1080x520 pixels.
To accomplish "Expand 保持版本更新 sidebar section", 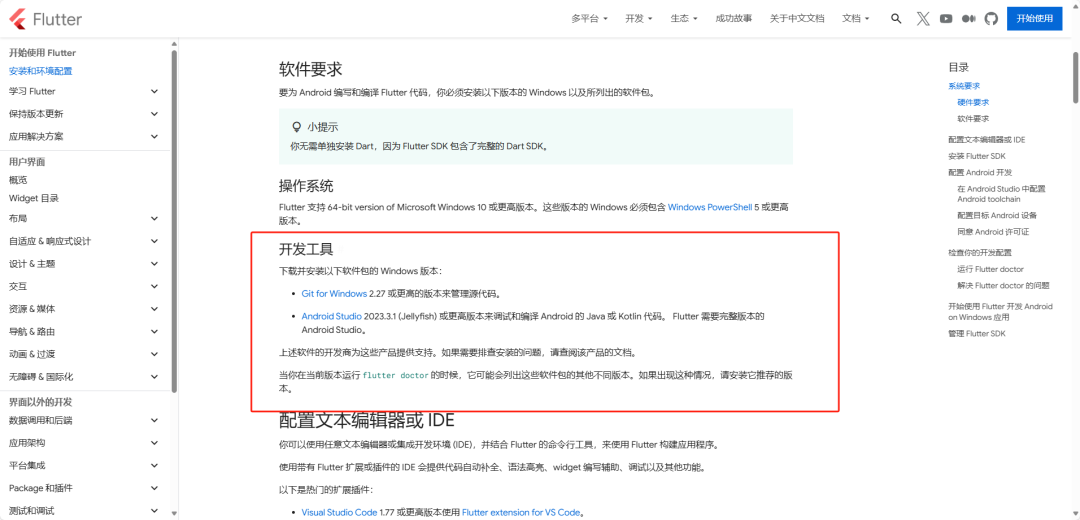I will tap(83, 114).
